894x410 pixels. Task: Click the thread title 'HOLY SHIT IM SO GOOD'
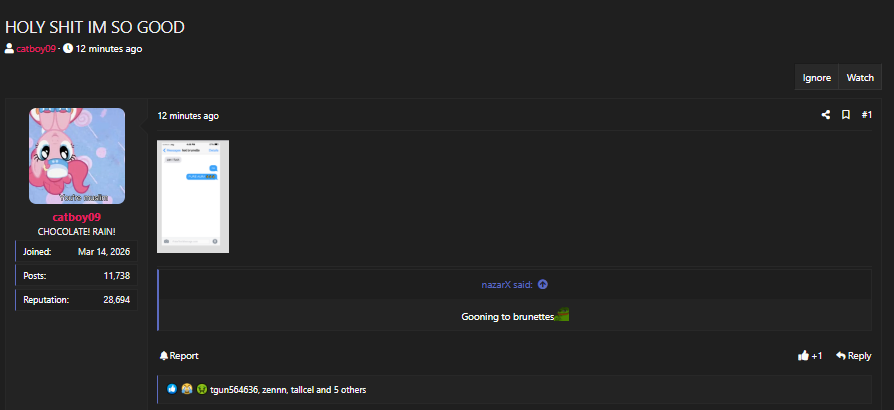[x=95, y=27]
